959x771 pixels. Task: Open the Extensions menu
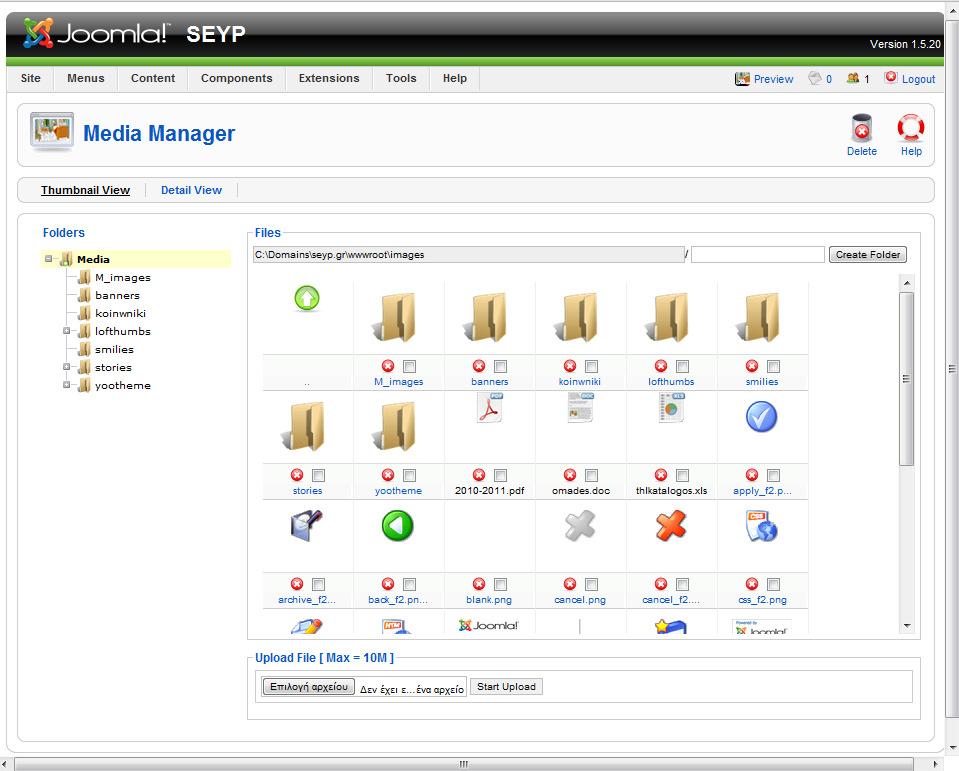click(329, 78)
